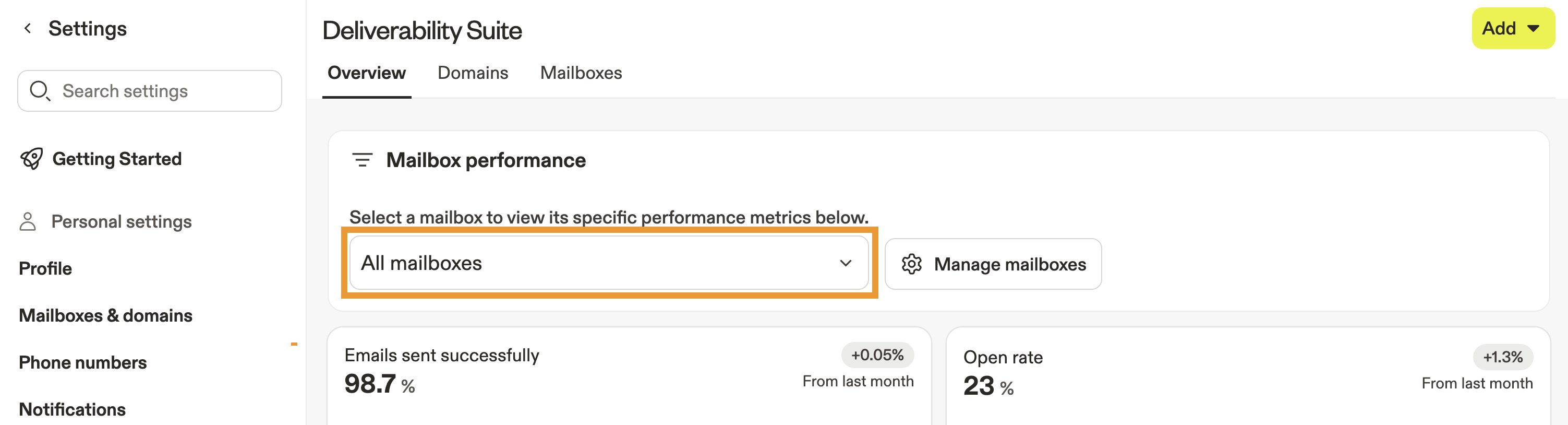Open the Add dropdown arrow
Viewport: 1568px width, 425px height.
tap(1533, 29)
